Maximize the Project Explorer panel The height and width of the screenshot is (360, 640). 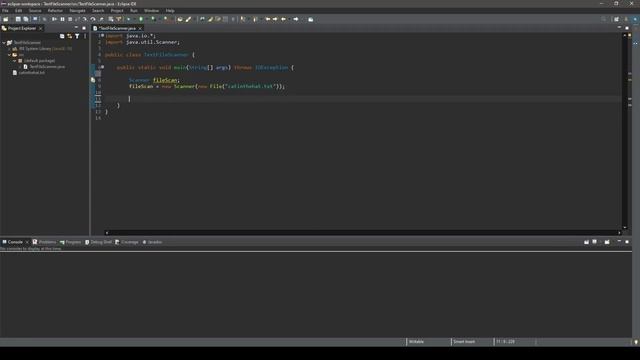(x=84, y=28)
